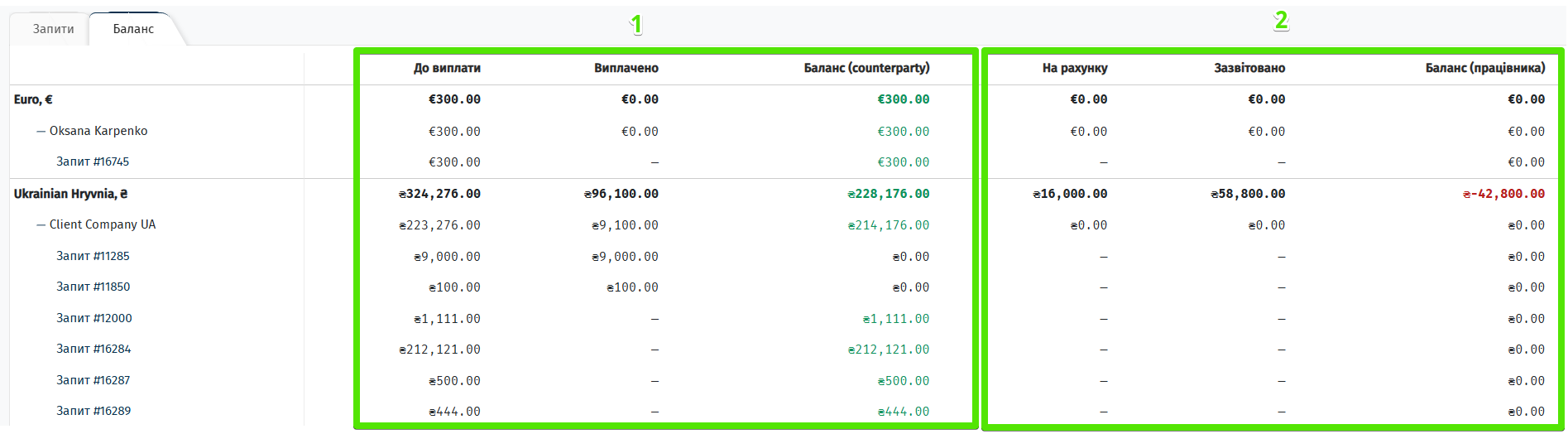Open Запит #11850 link
1568x434 pixels.
(x=93, y=287)
